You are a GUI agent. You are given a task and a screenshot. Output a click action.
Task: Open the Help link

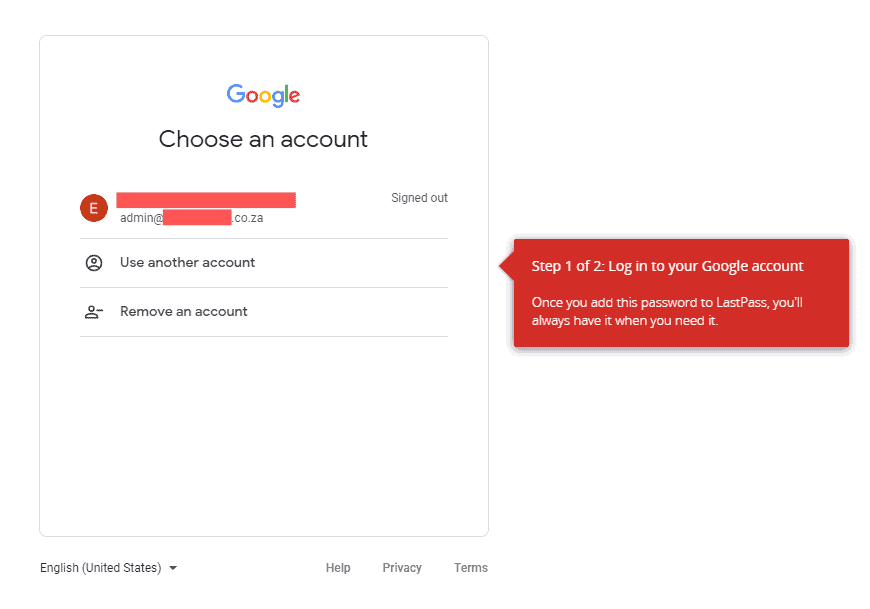338,568
